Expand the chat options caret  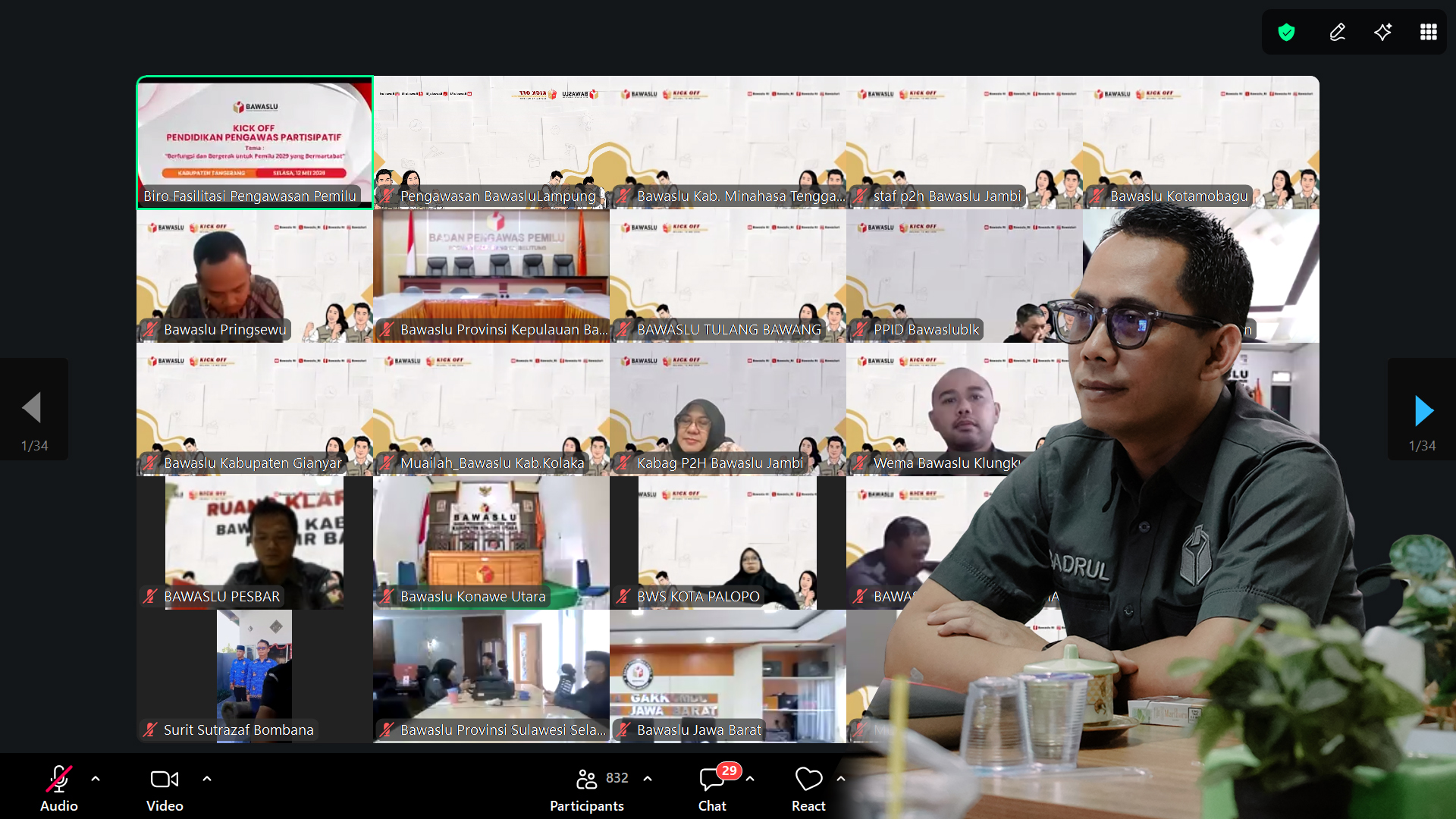[750, 779]
